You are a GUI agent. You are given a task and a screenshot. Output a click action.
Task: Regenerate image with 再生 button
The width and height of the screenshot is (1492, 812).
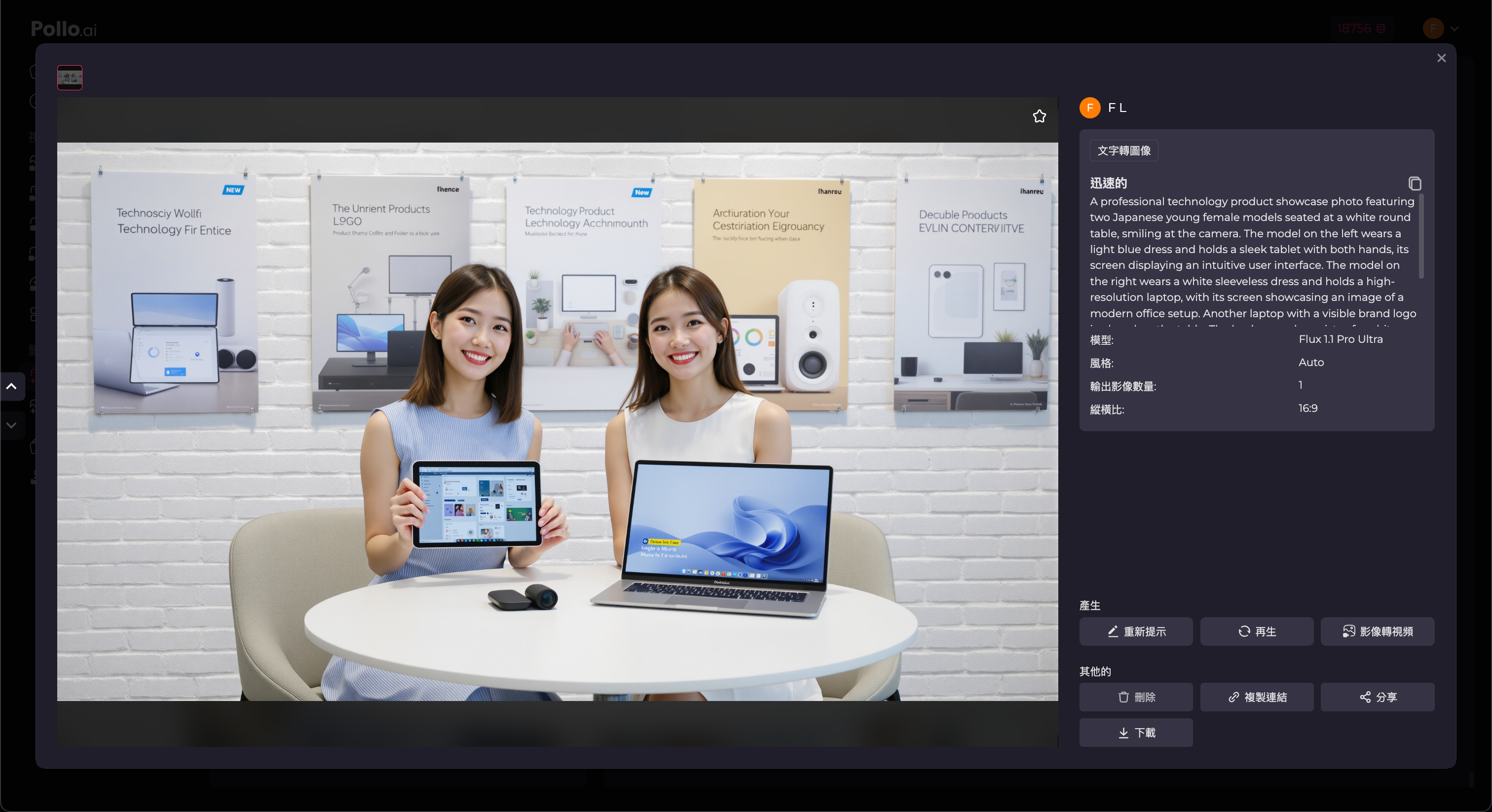[x=1256, y=631]
